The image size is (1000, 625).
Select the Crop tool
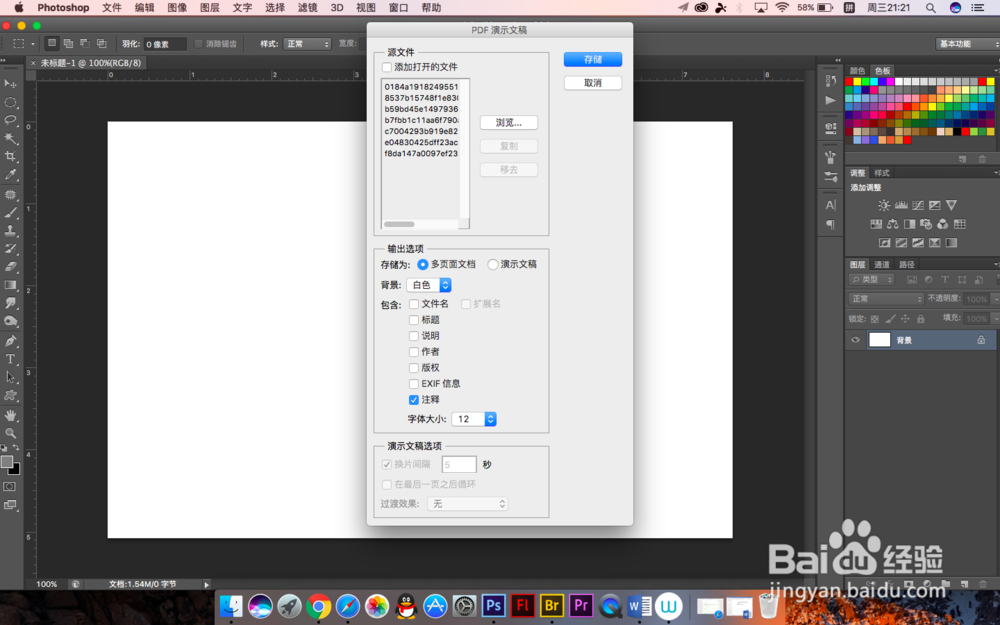point(11,155)
